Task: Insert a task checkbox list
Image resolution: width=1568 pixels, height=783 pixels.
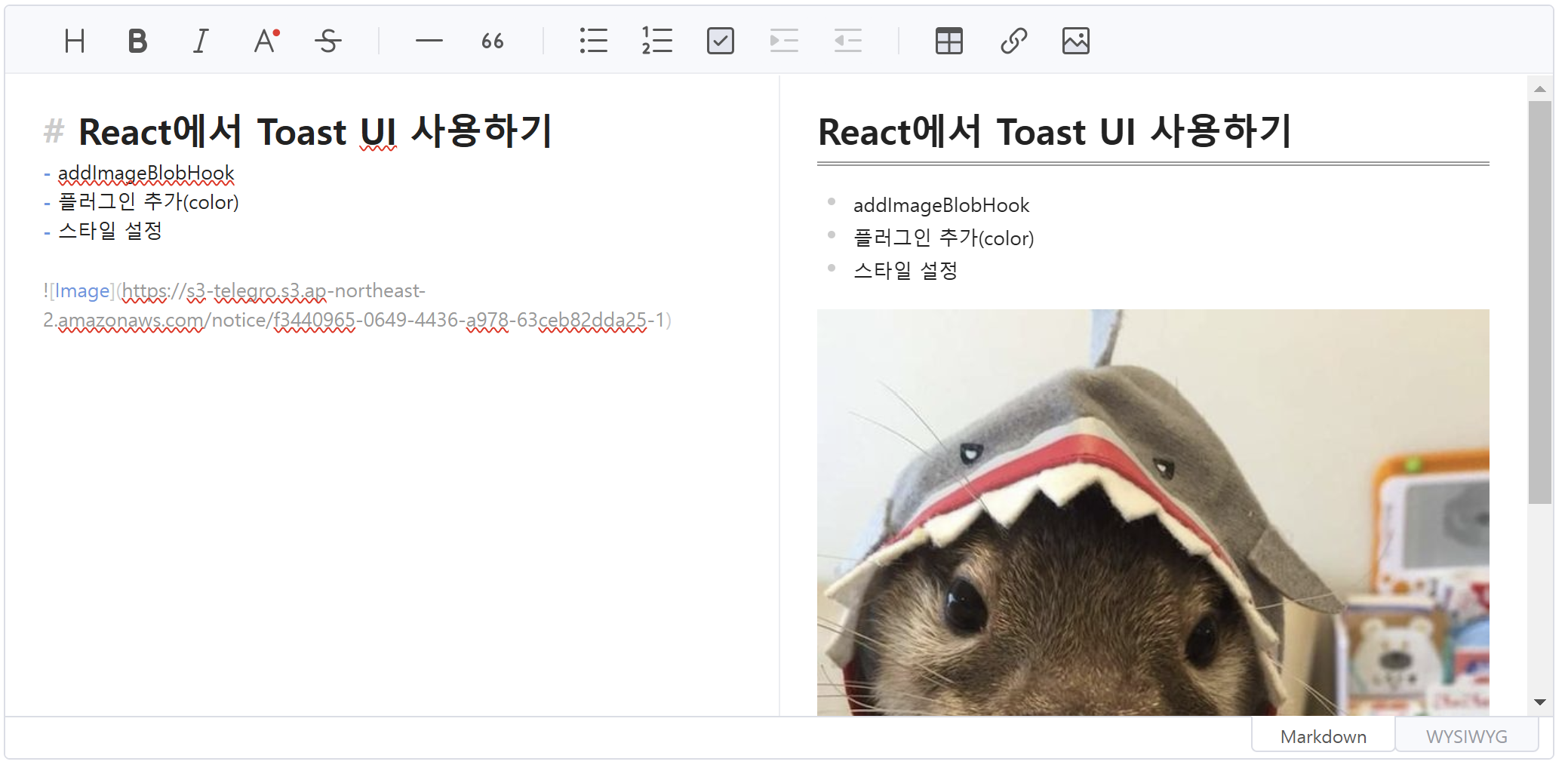Action: pos(721,41)
